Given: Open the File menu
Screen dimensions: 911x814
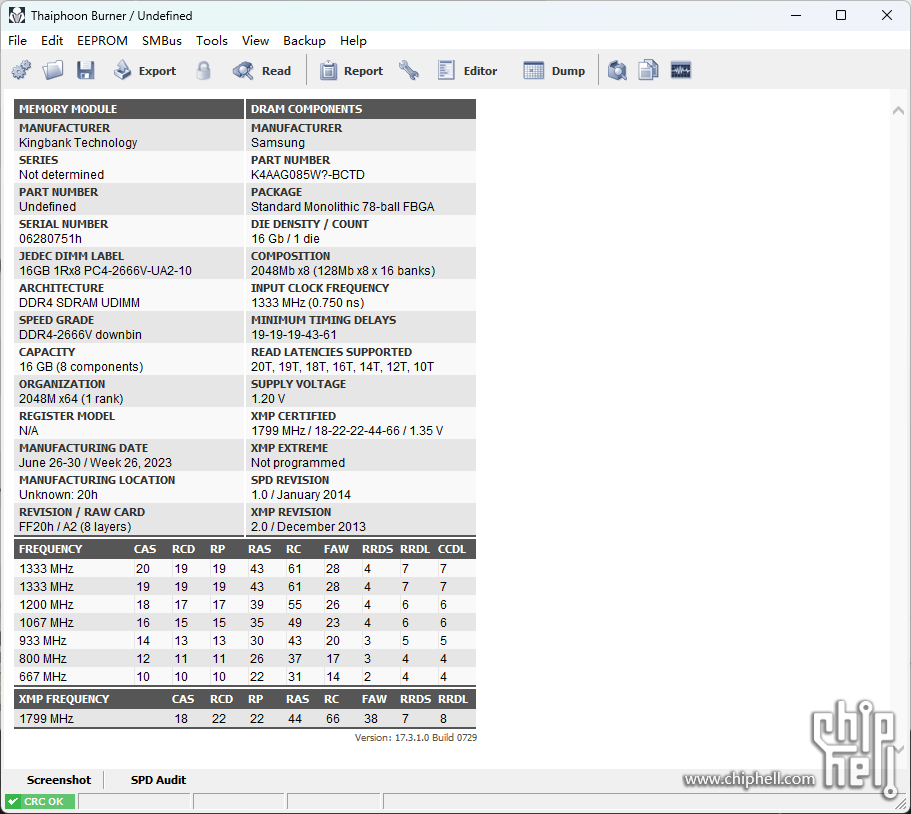Looking at the screenshot, I should click(x=17, y=41).
